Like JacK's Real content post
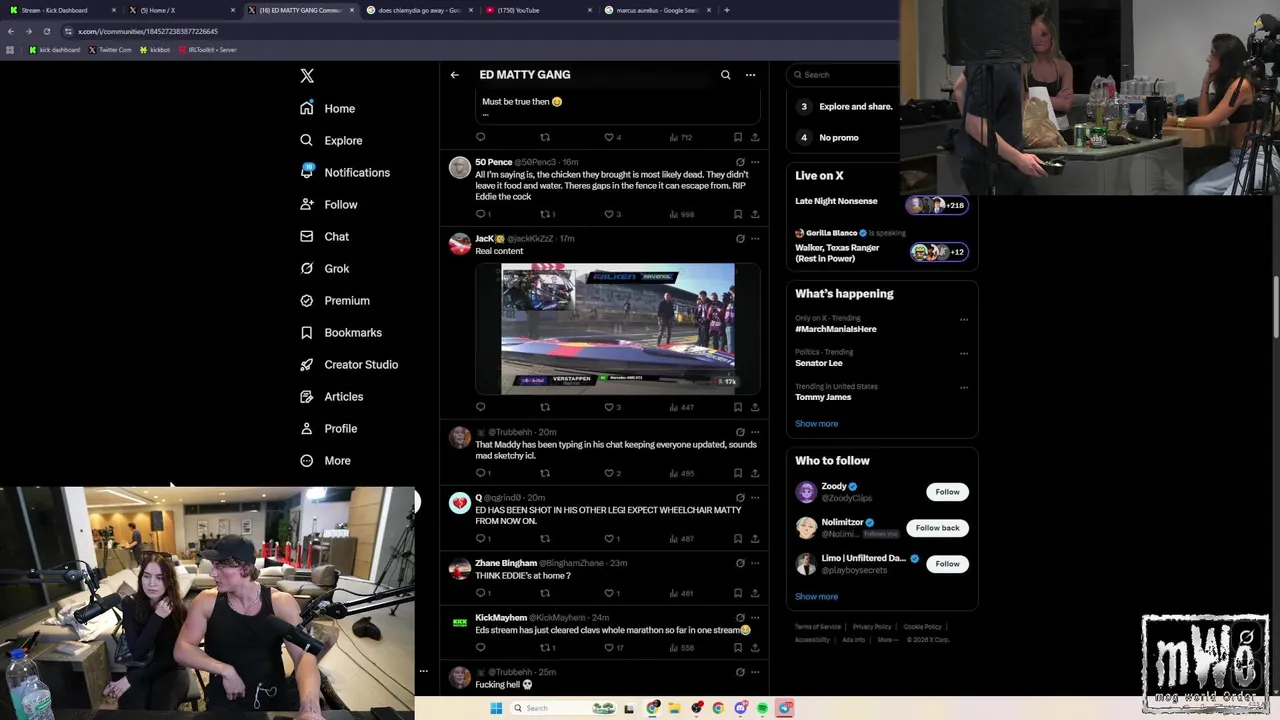The width and height of the screenshot is (1280, 720). [610, 407]
